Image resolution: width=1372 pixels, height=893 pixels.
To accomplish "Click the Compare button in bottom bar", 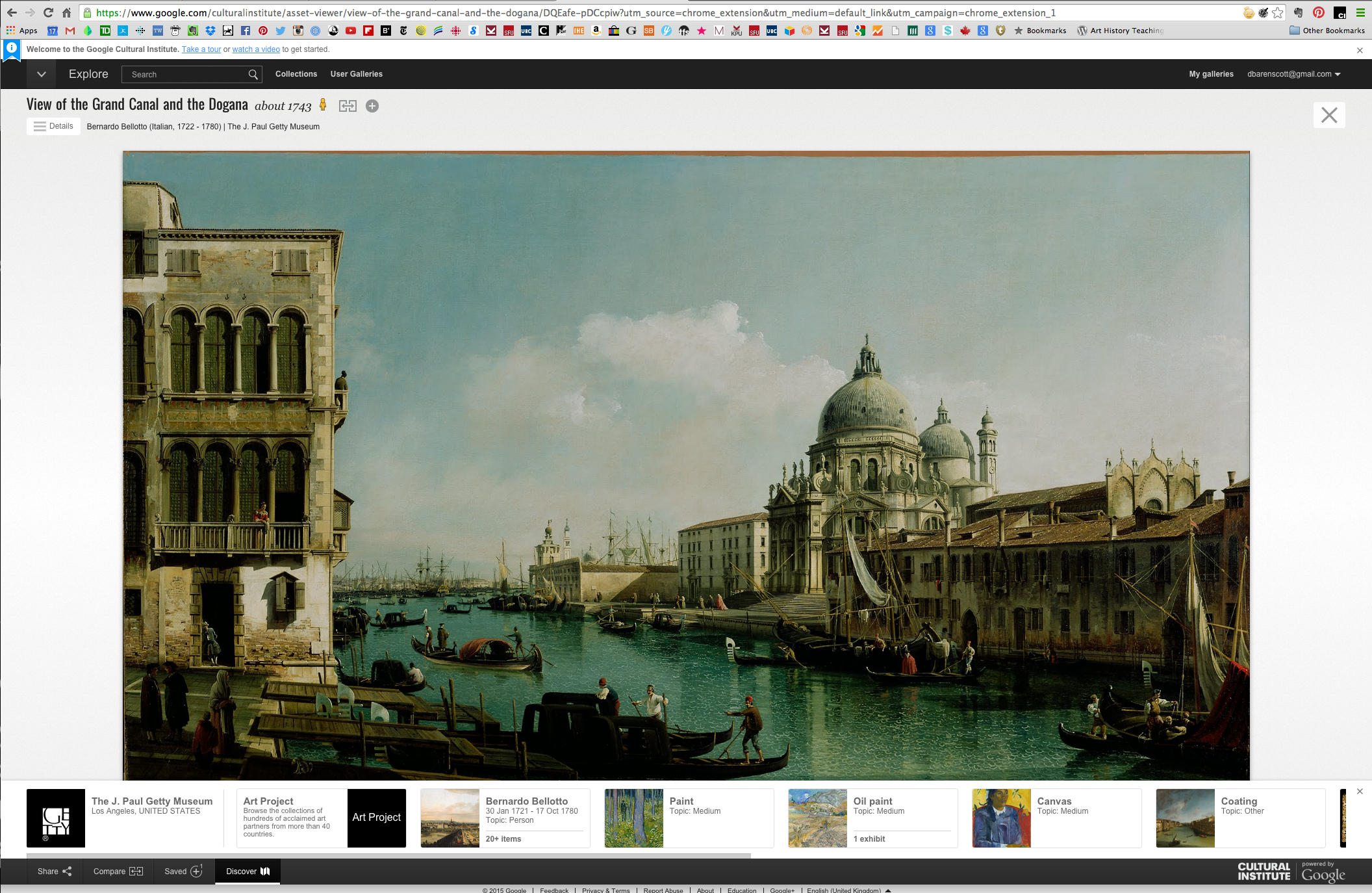I will click(118, 872).
